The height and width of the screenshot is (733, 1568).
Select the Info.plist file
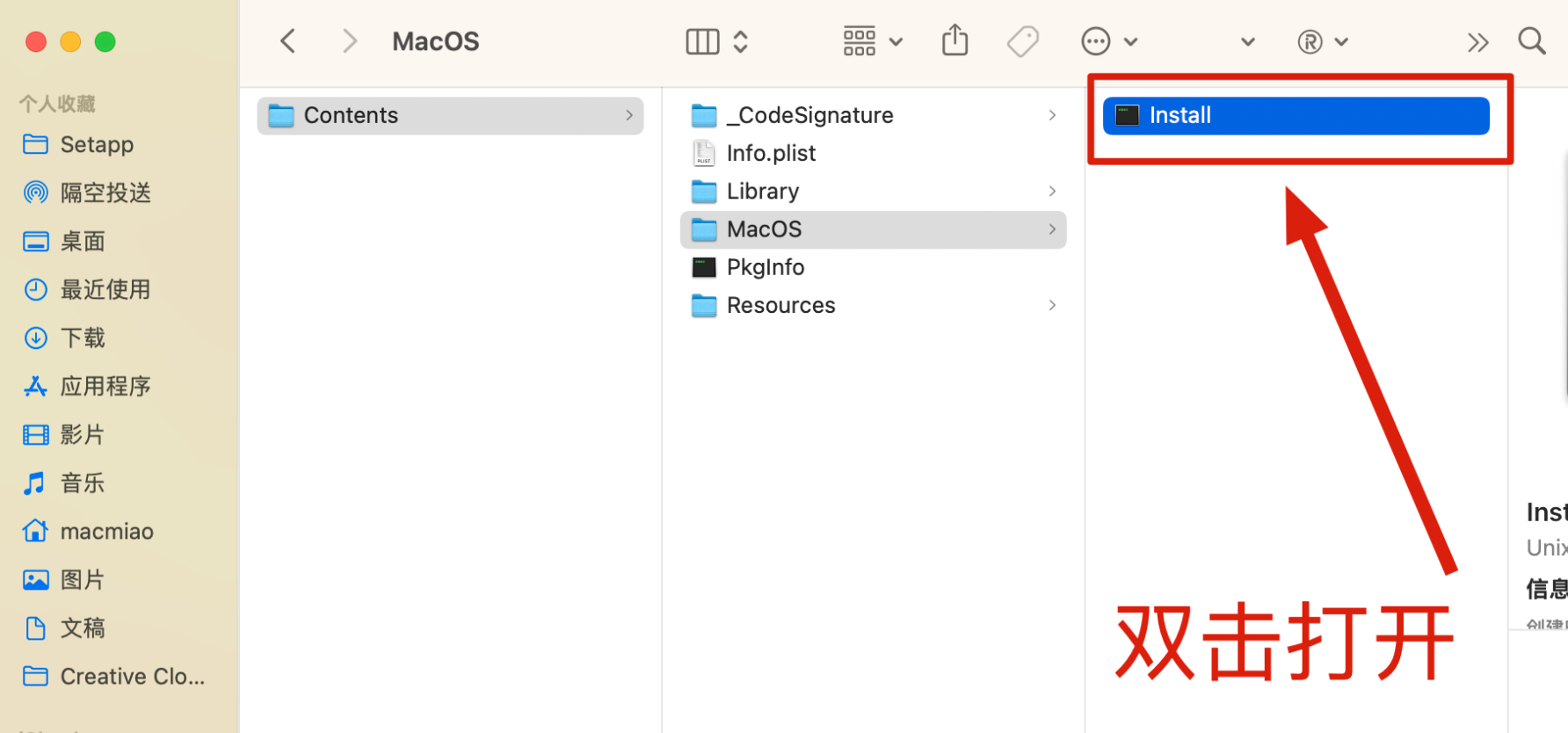(874, 153)
